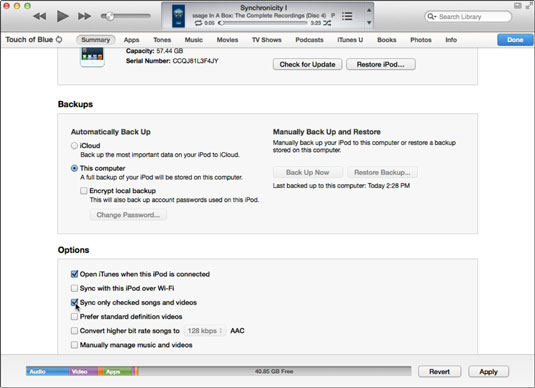Click the Audio segment of capacity bar

[48, 371]
